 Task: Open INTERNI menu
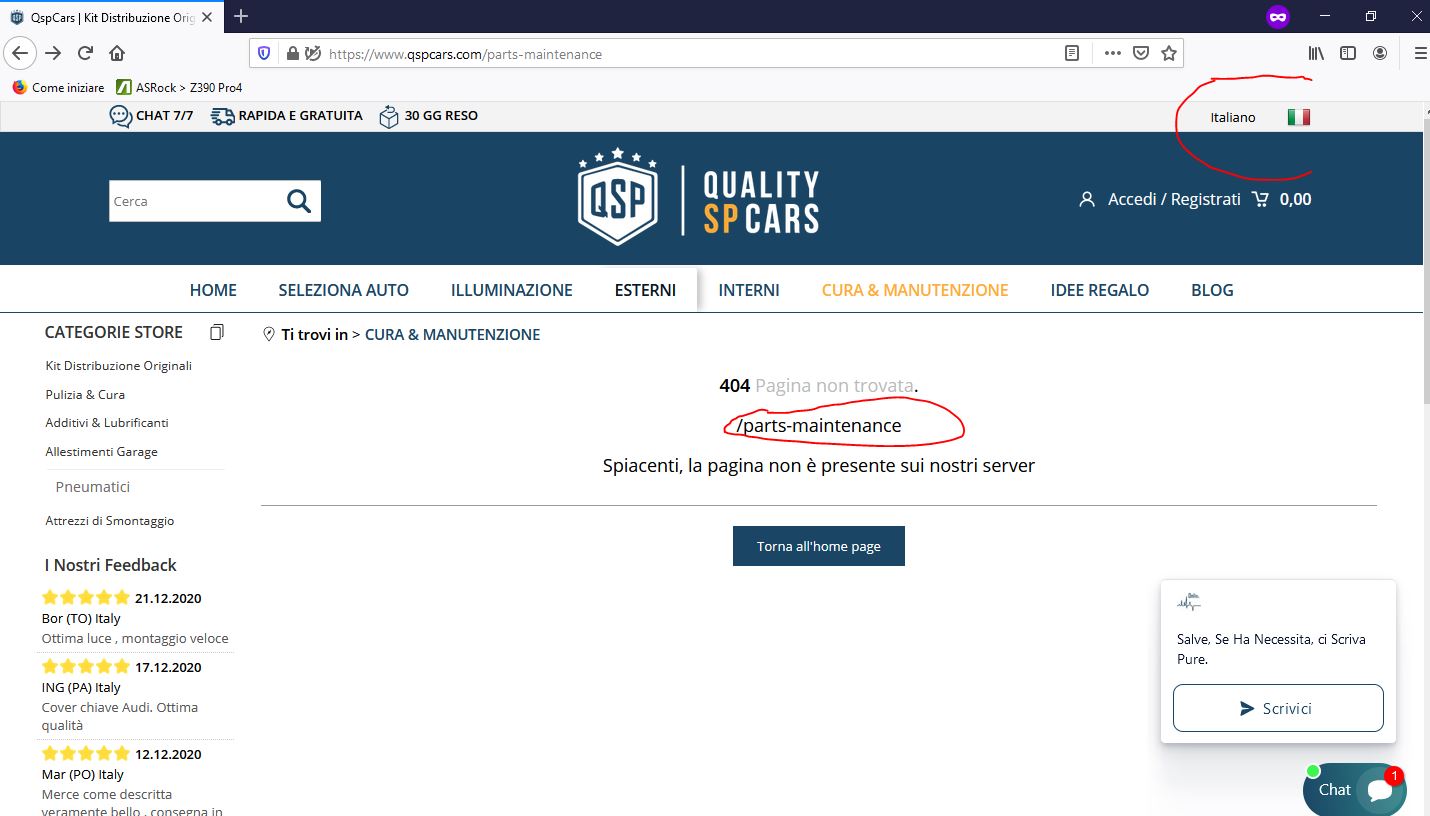coord(749,290)
